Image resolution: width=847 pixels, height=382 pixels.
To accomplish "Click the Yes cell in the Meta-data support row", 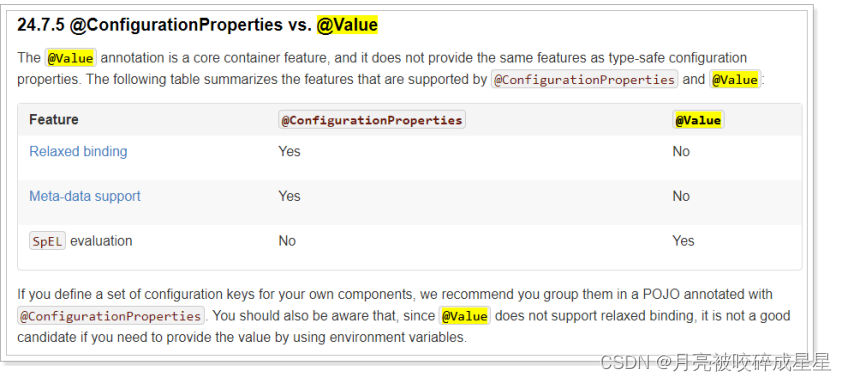I will pos(290,196).
